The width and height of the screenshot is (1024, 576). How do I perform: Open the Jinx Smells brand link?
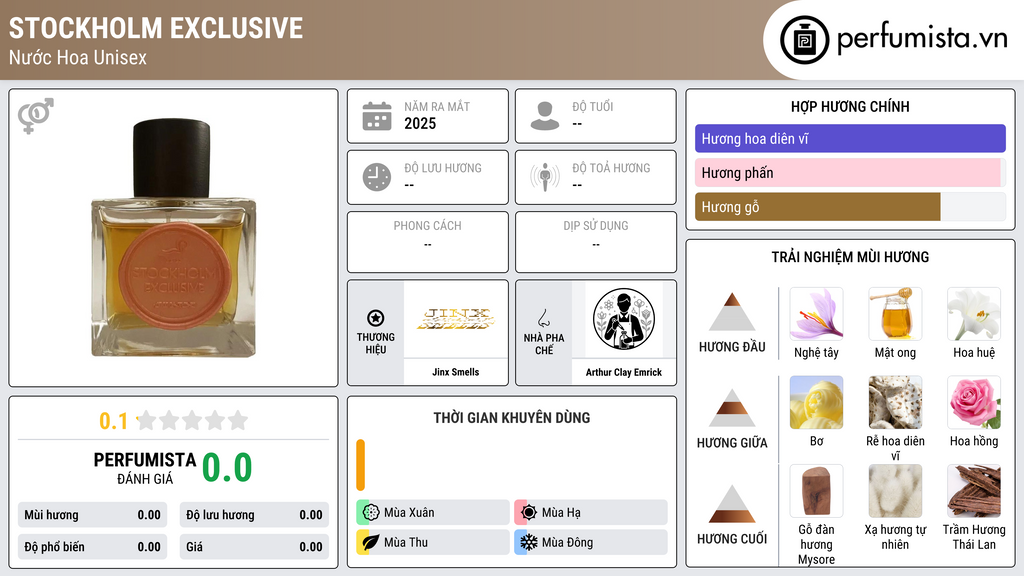coord(456,372)
